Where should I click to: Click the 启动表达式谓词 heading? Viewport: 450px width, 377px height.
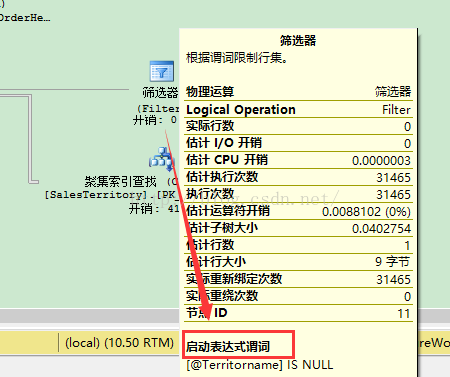pyautogui.click(x=228, y=347)
